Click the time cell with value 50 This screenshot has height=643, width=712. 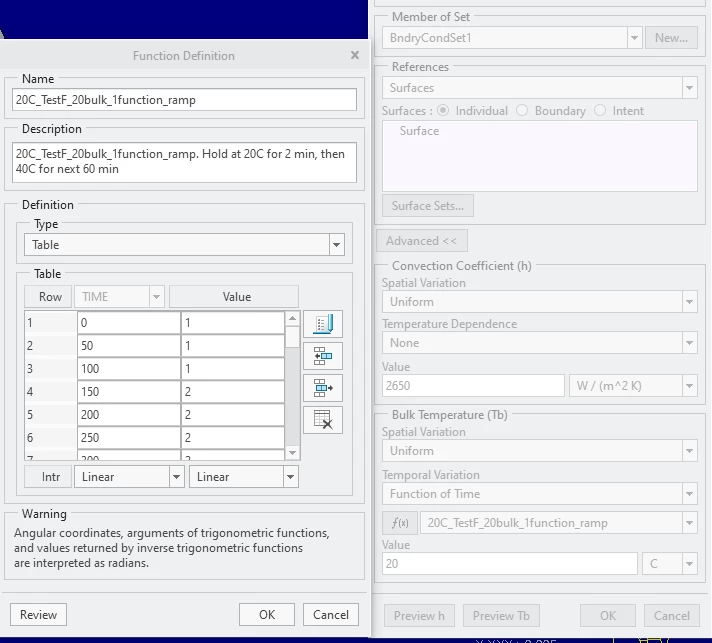tap(129, 346)
